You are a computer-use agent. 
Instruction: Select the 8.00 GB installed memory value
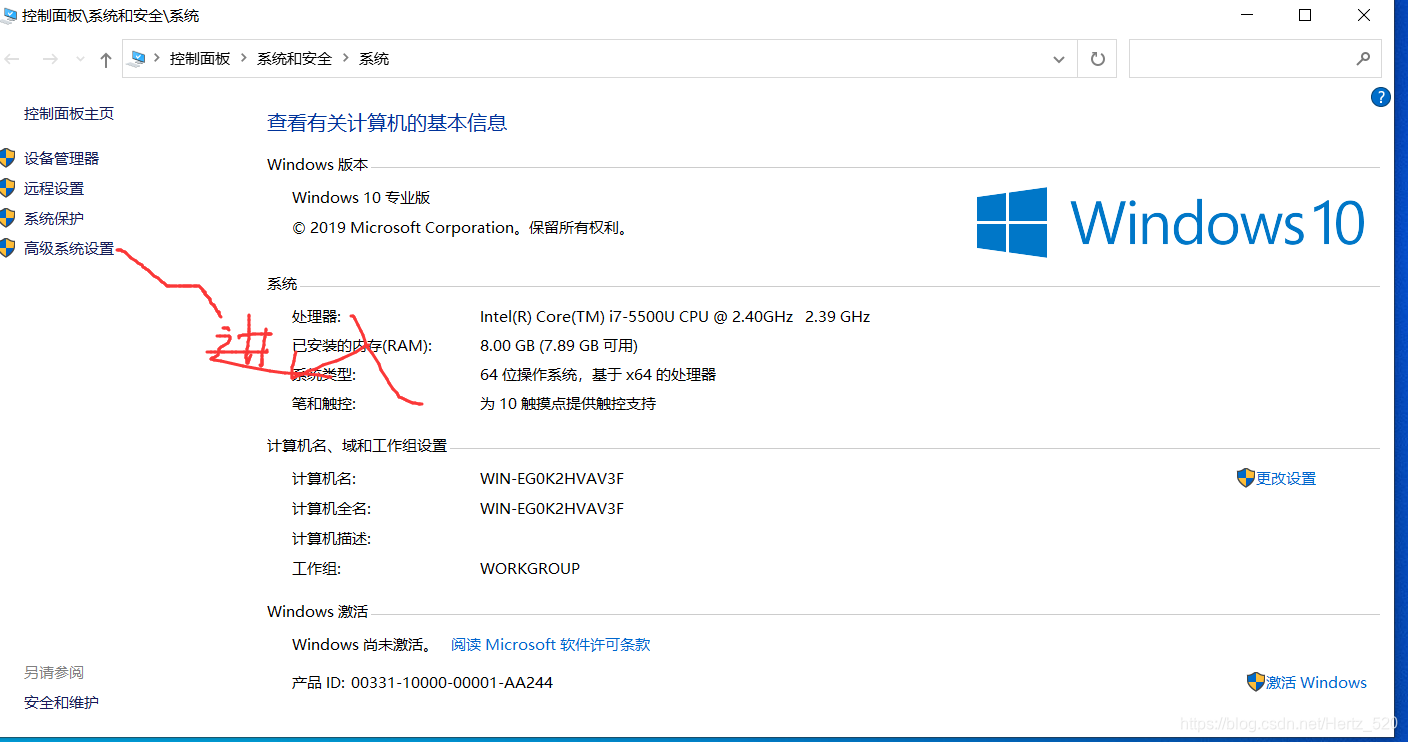(x=559, y=346)
